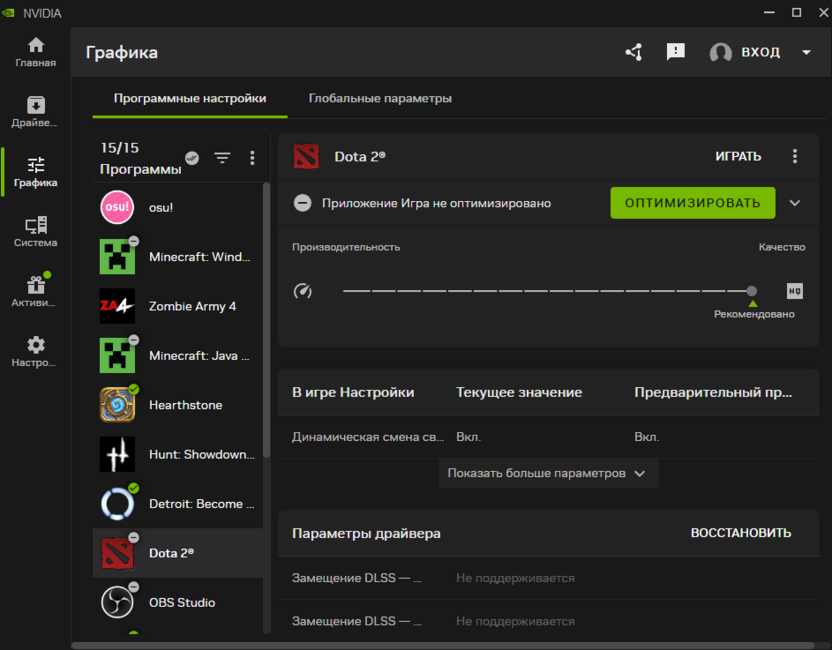The height and width of the screenshot is (650, 832).
Task: Switch to Глобальные параметры tab
Action: (380, 99)
